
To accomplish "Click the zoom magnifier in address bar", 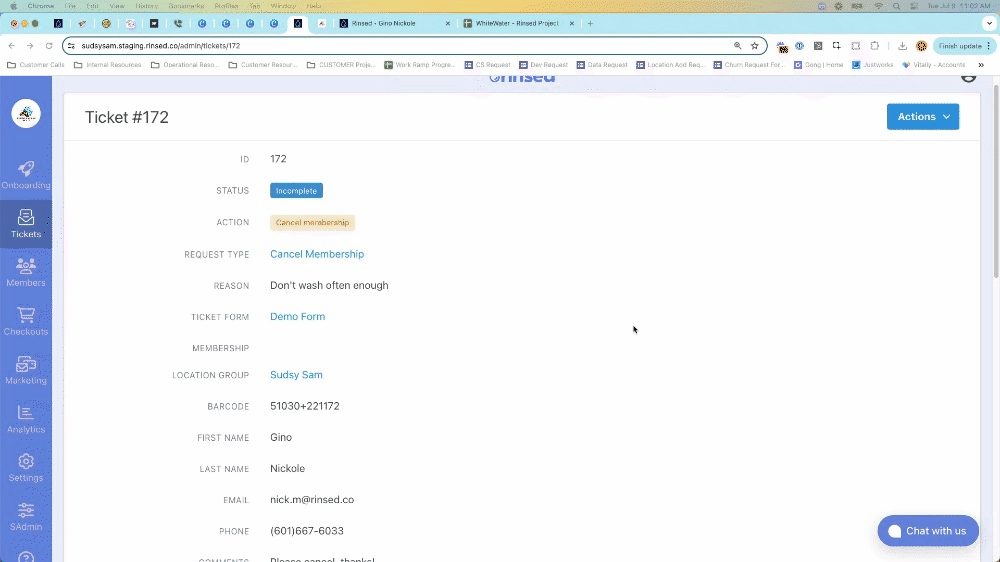I will tap(737, 46).
